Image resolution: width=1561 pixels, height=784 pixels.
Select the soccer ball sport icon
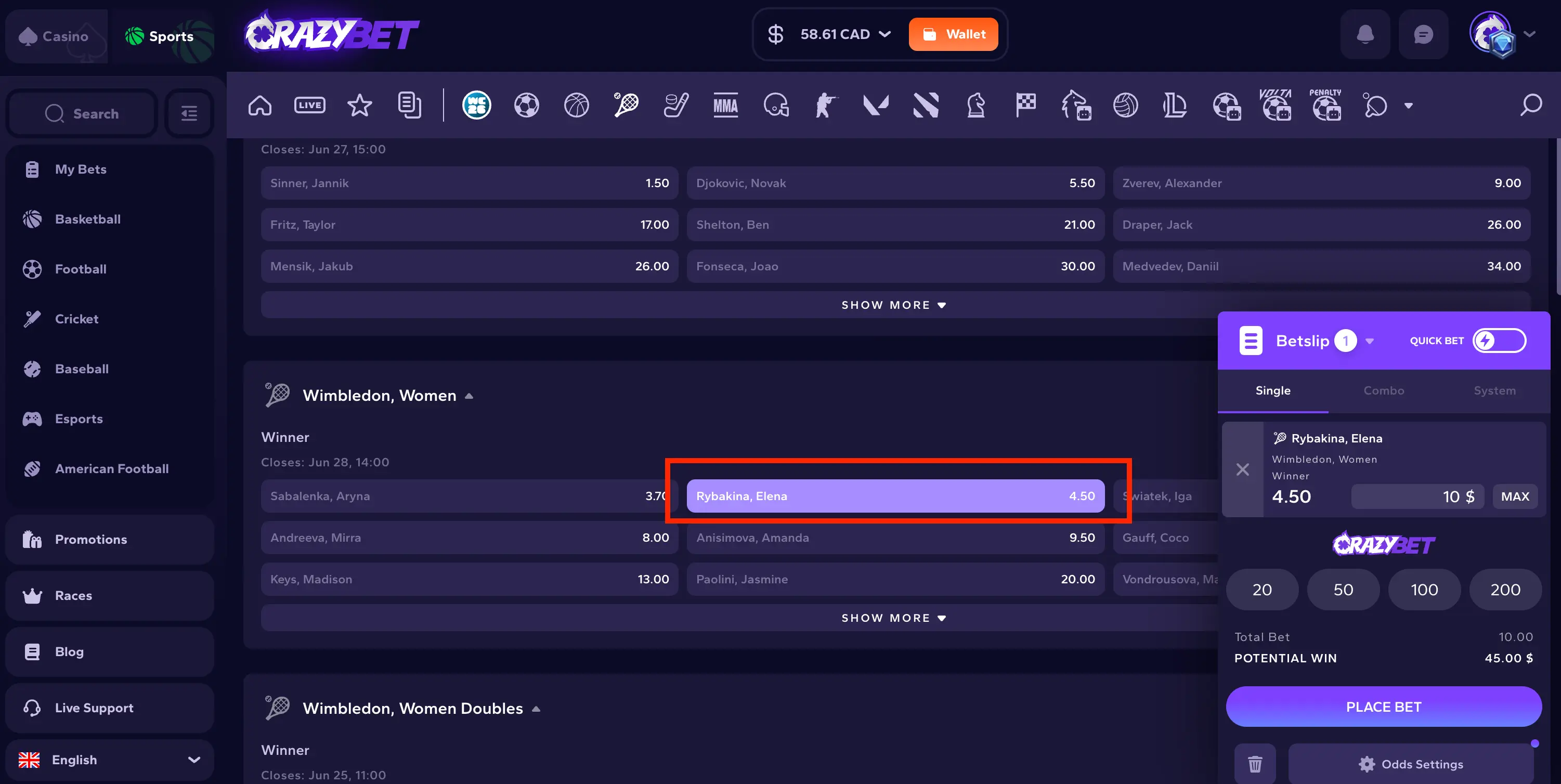coord(527,106)
